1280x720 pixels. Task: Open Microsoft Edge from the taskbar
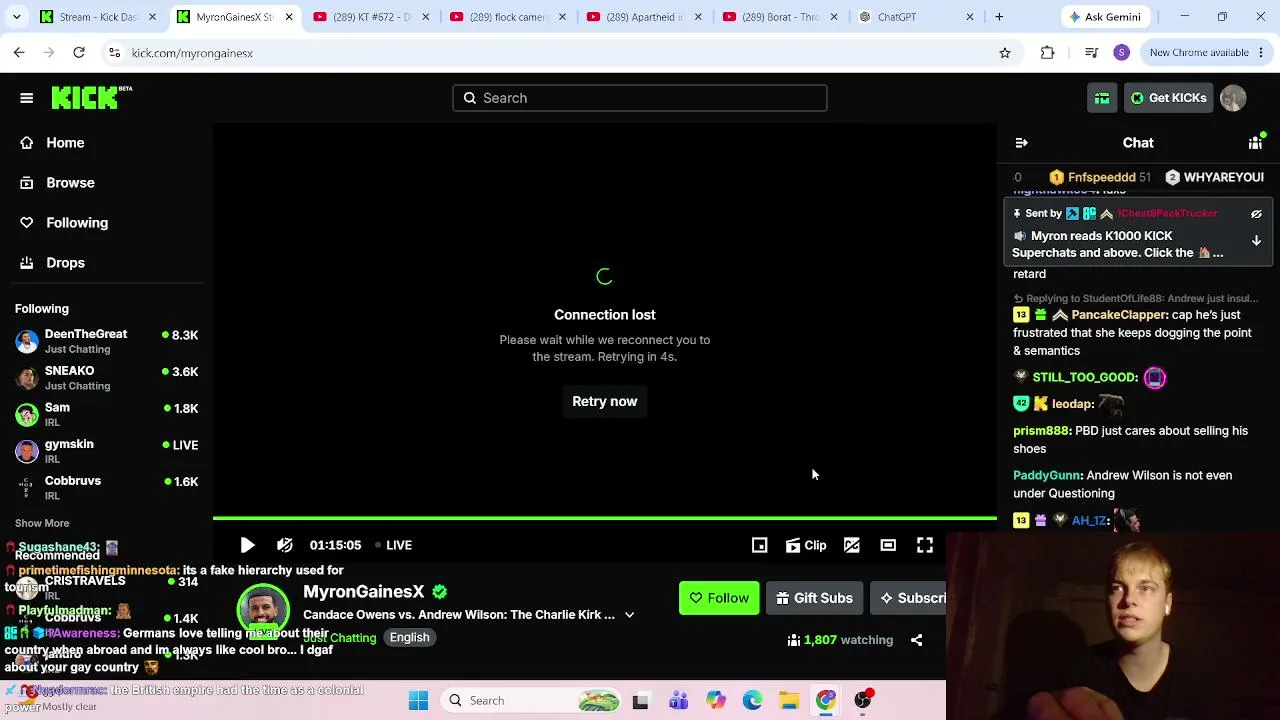coord(752,701)
